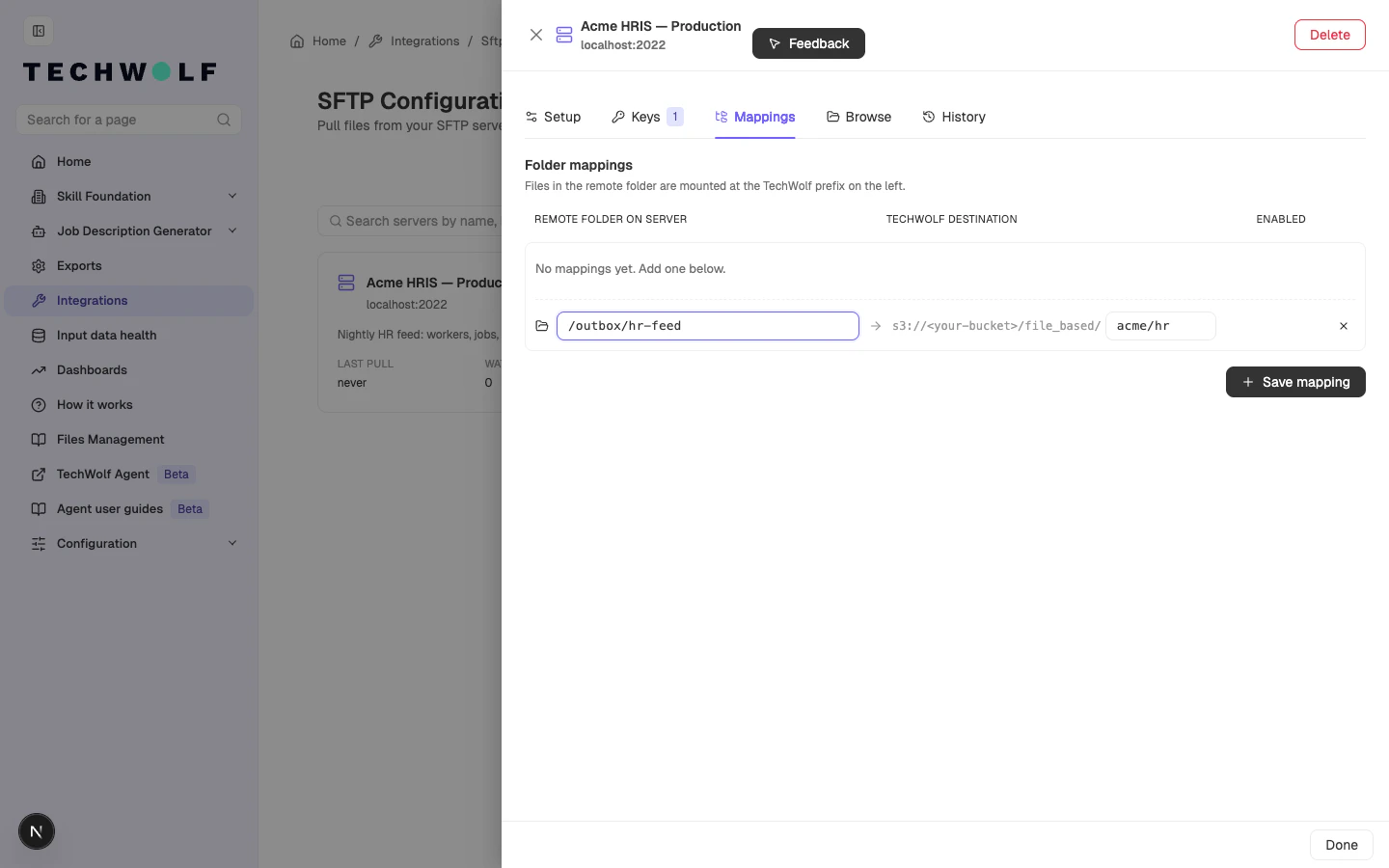
Task: Click the server icon beside Acme HRIS title
Action: click(564, 35)
